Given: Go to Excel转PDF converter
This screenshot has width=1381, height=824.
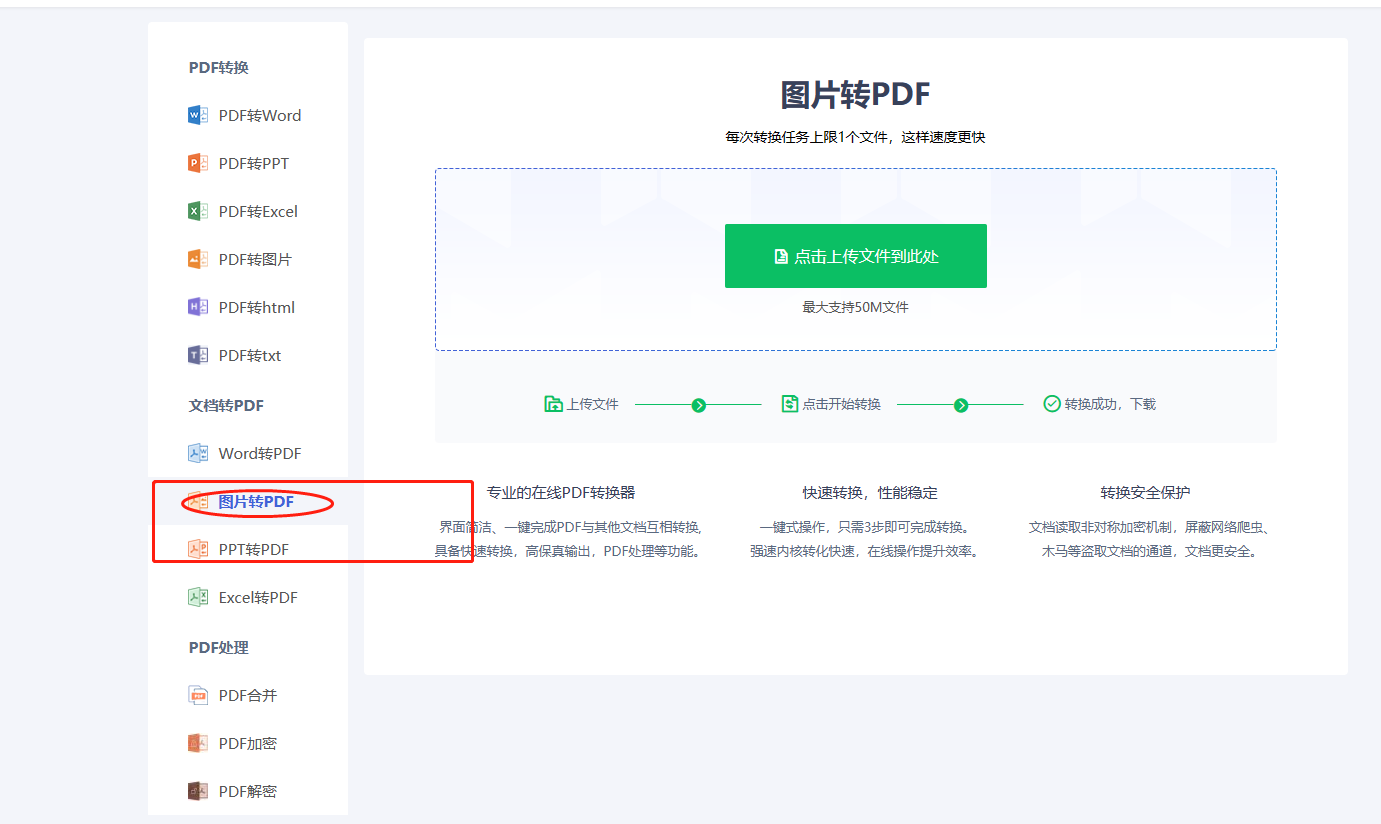Looking at the screenshot, I should click(x=248, y=597).
